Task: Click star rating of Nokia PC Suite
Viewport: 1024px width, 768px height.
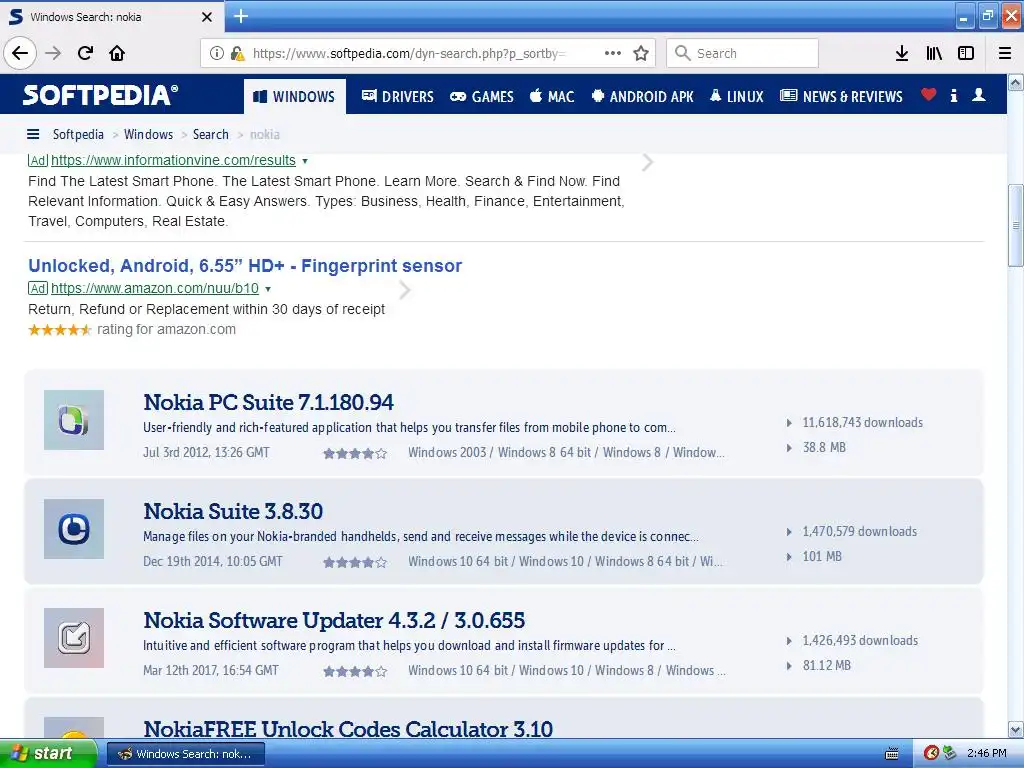Action: pyautogui.click(x=355, y=453)
